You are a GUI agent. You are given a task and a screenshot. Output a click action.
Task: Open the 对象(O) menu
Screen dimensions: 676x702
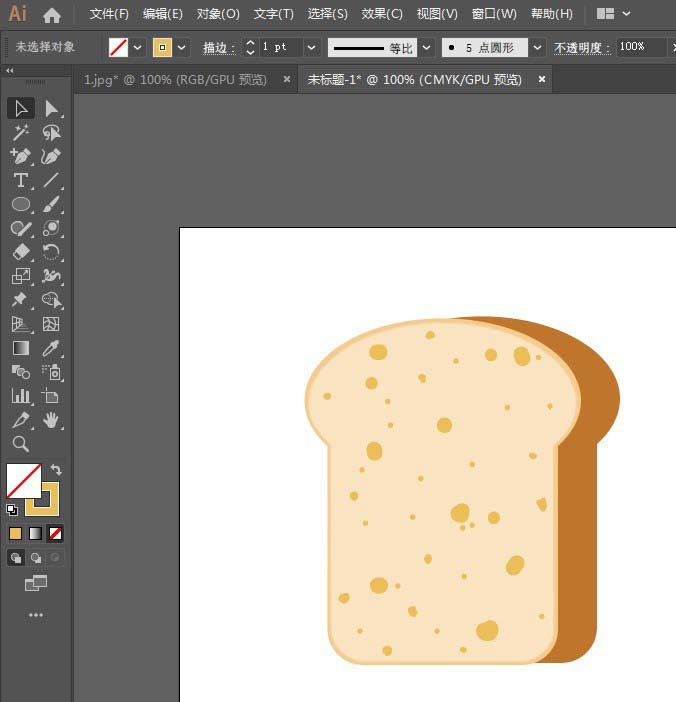coord(218,14)
